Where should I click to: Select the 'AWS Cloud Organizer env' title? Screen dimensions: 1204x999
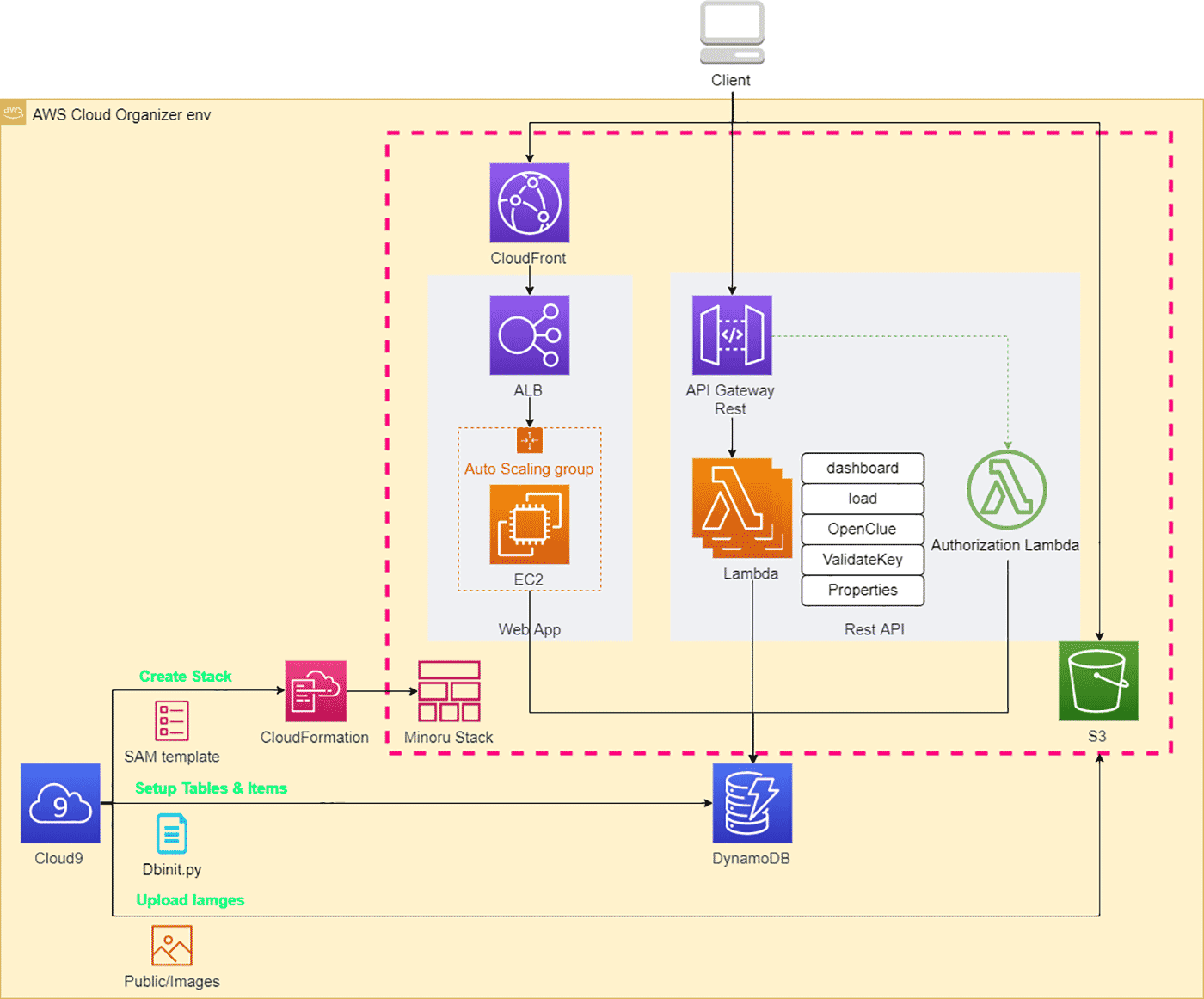[x=121, y=114]
